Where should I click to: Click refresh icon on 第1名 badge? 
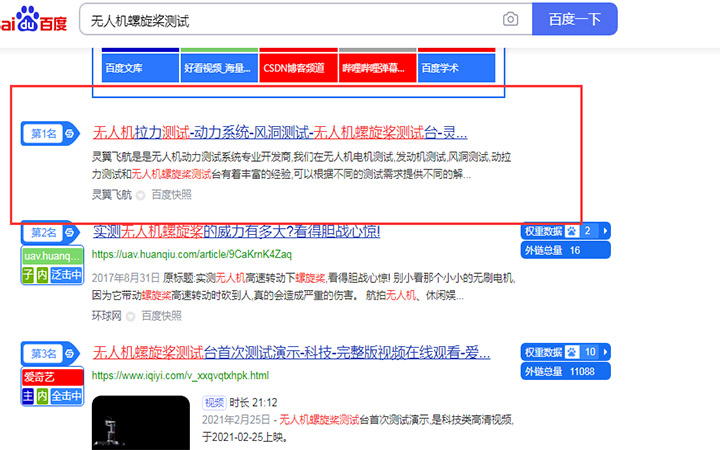point(70,134)
